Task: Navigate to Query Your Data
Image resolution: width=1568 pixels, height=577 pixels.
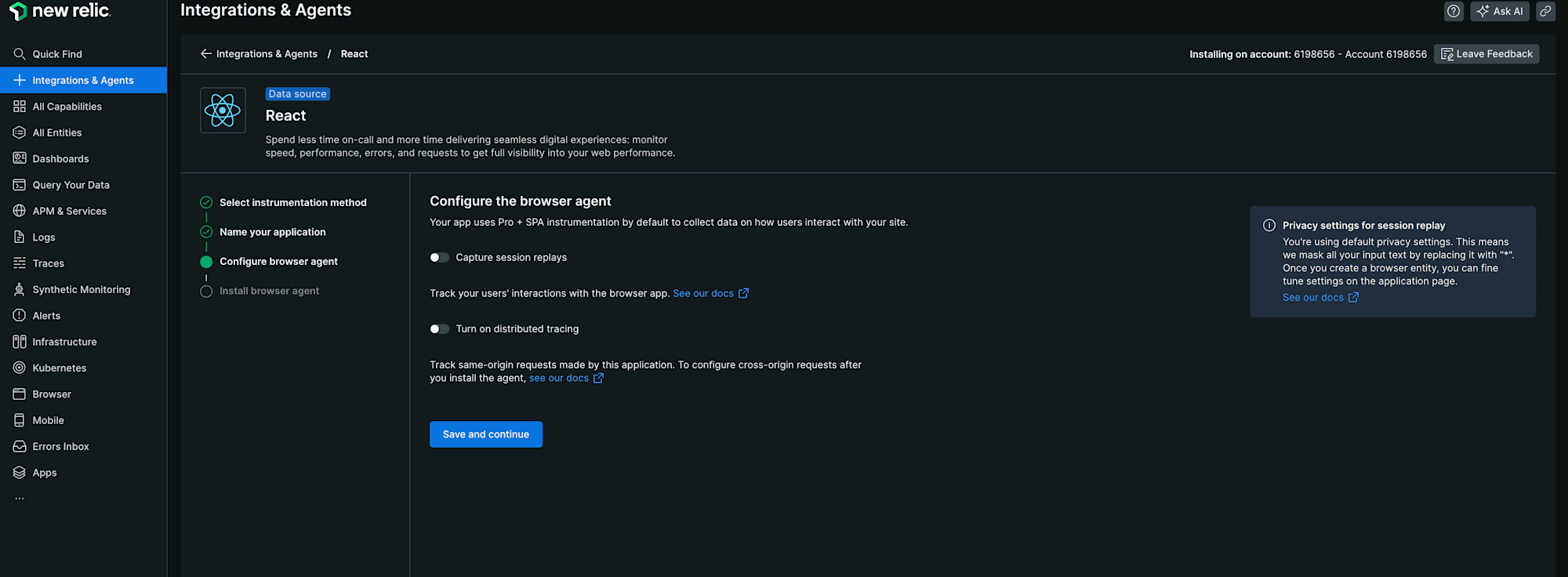Action: 83,185
